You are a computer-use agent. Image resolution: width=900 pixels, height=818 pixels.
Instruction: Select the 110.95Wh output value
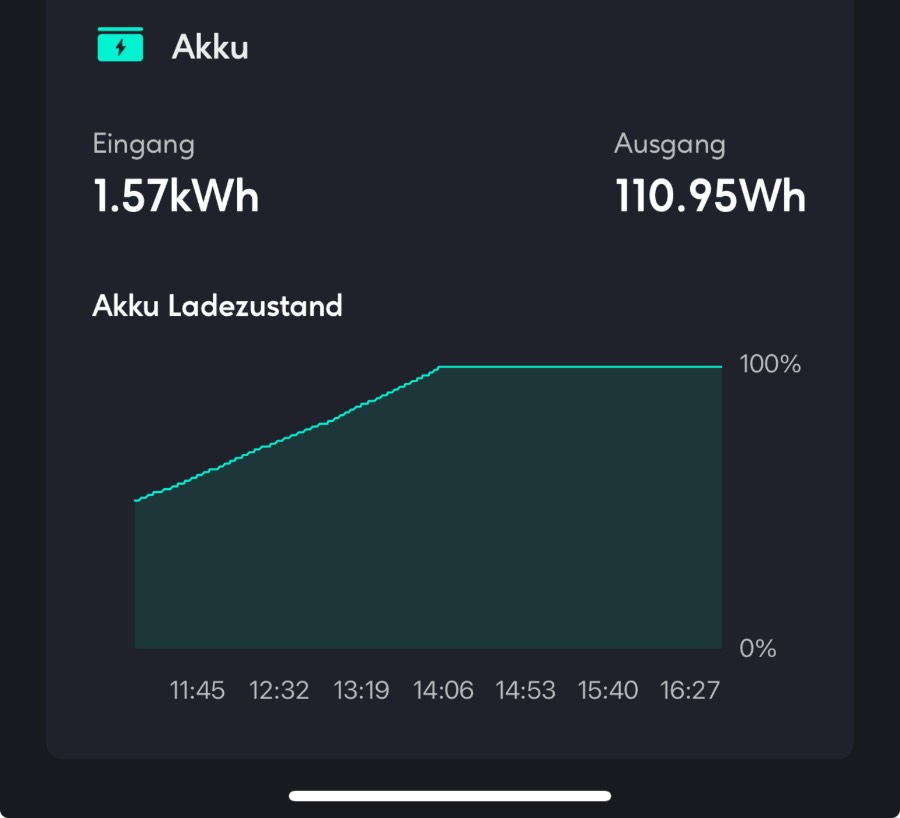pyautogui.click(x=711, y=196)
